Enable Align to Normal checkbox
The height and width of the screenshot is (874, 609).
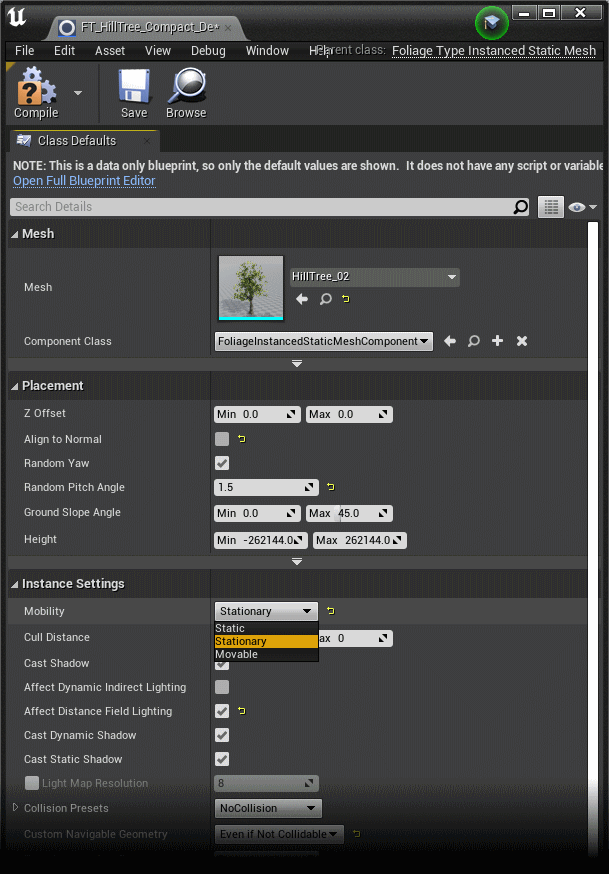tap(221, 439)
